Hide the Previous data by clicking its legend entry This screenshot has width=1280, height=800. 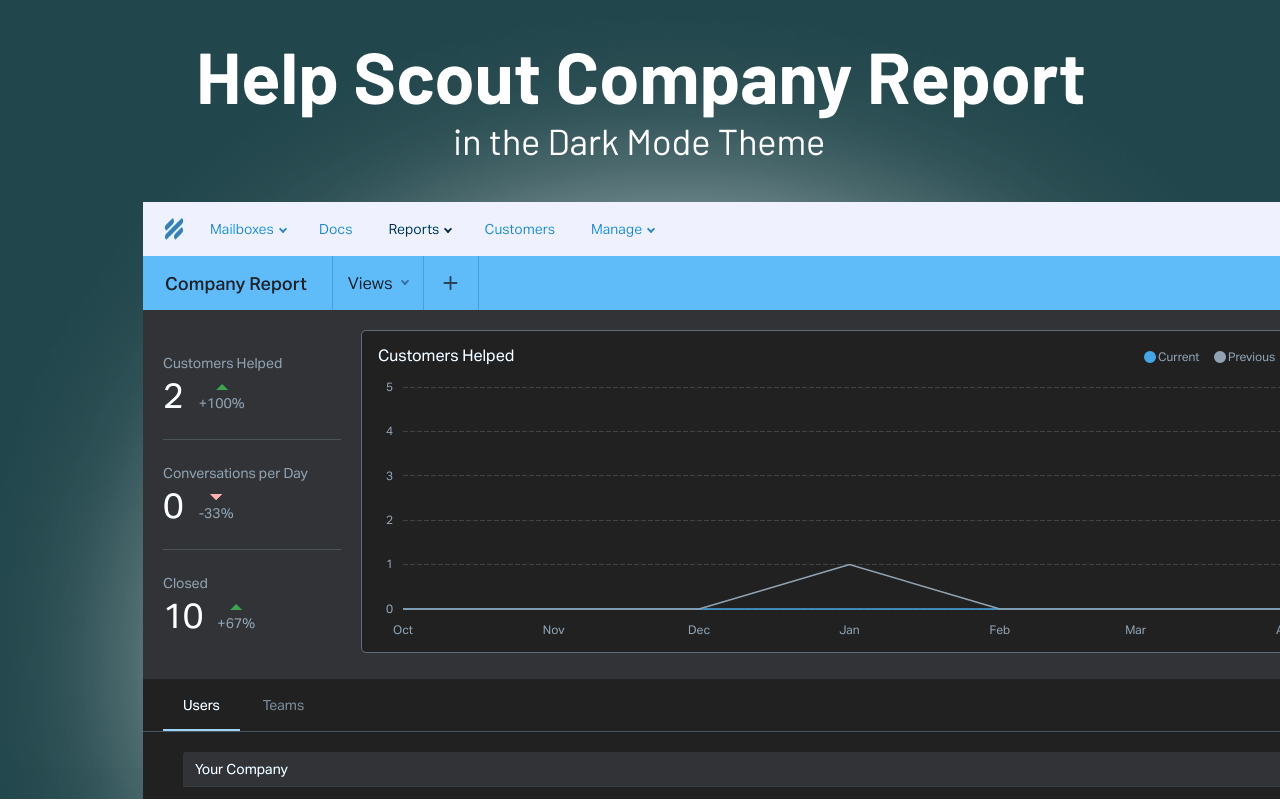point(1245,356)
